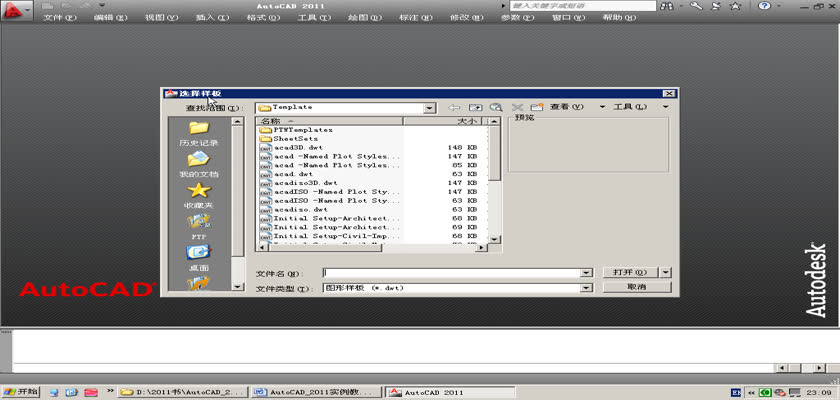Click in the 文件名 input field
Viewport: 840px width, 400px height.
[x=453, y=273]
